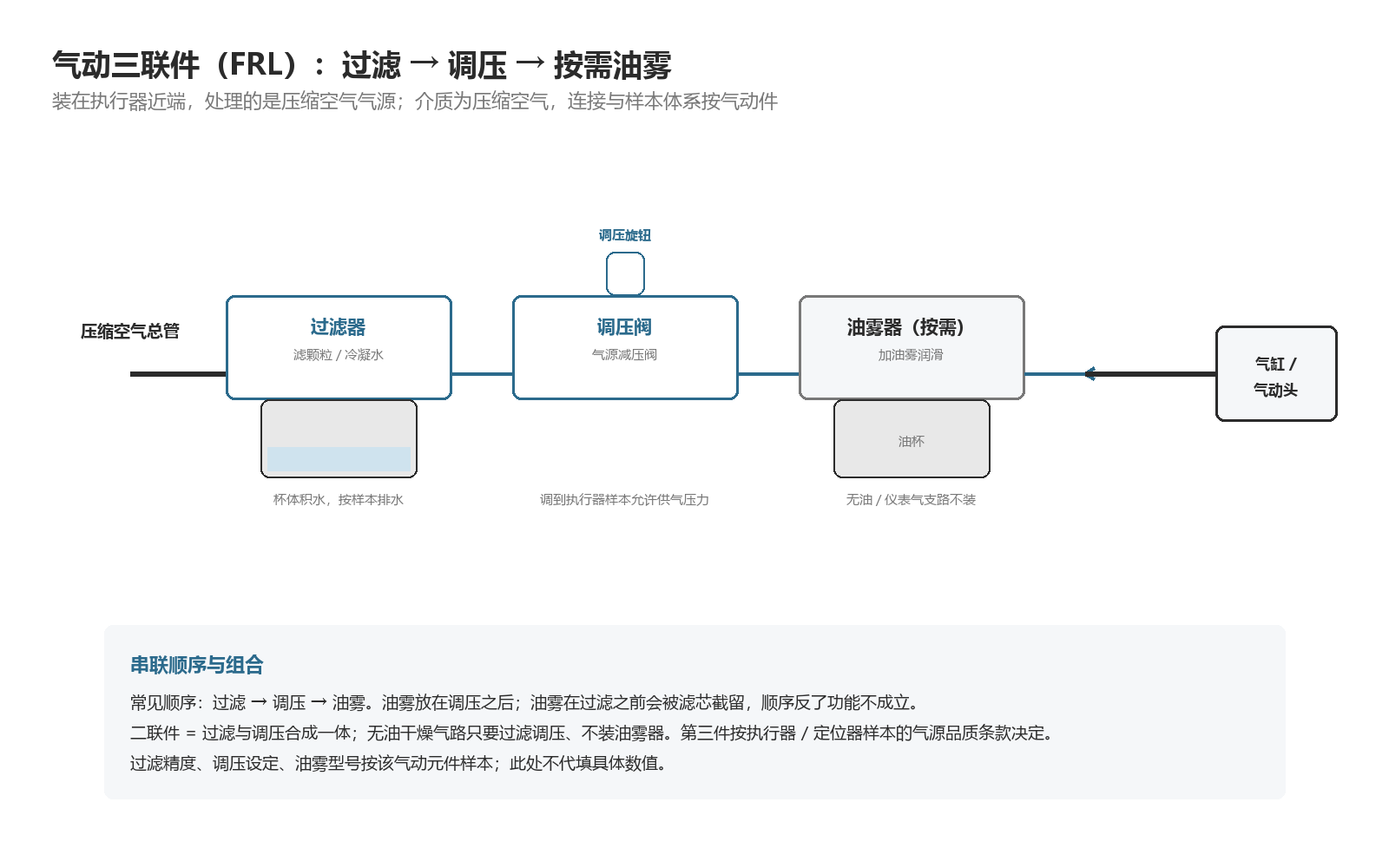1389x868 pixels.
Task: Select the label 调压旋钮
Action: [625, 235]
